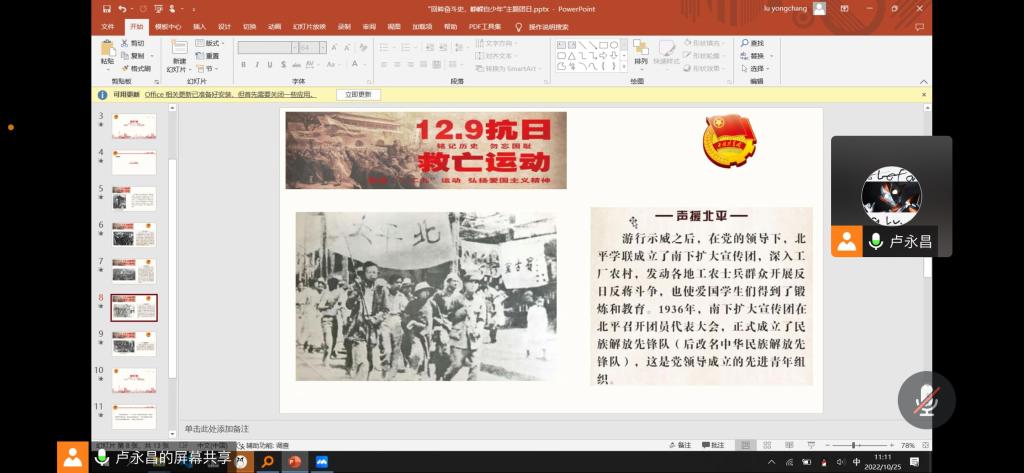Switch to the Transitions (切换) tab

(249, 27)
